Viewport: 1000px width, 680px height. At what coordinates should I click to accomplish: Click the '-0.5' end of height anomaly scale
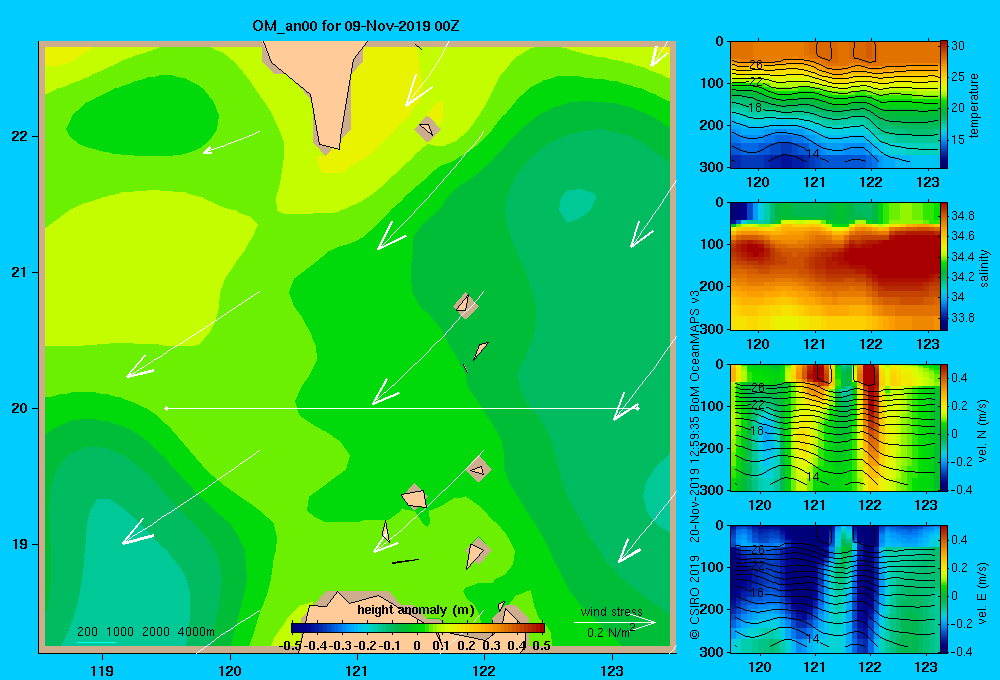click(291, 646)
